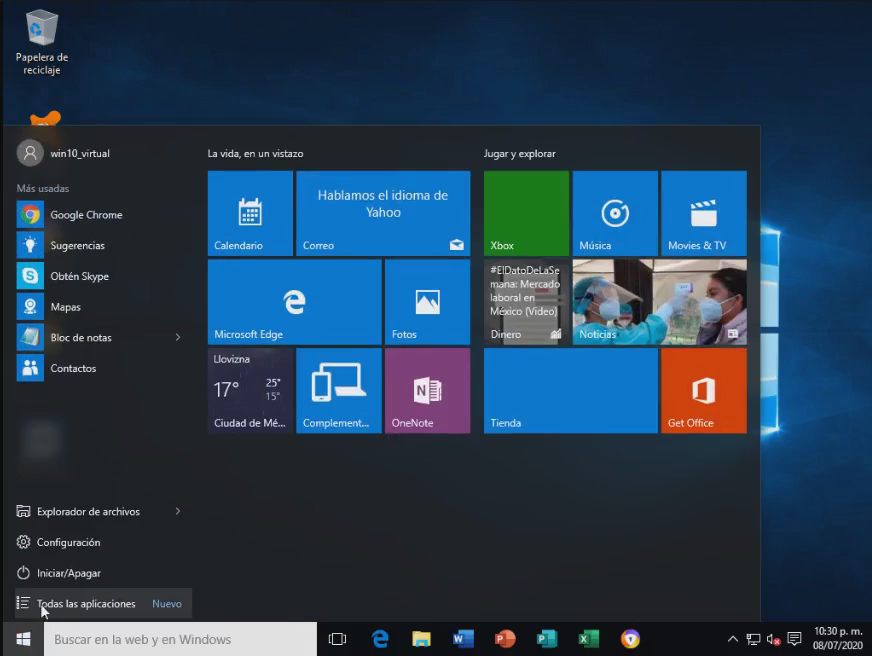Viewport: 872px width, 656px height.
Task: Expand Bloc de notas jump list arrow
Action: (178, 338)
